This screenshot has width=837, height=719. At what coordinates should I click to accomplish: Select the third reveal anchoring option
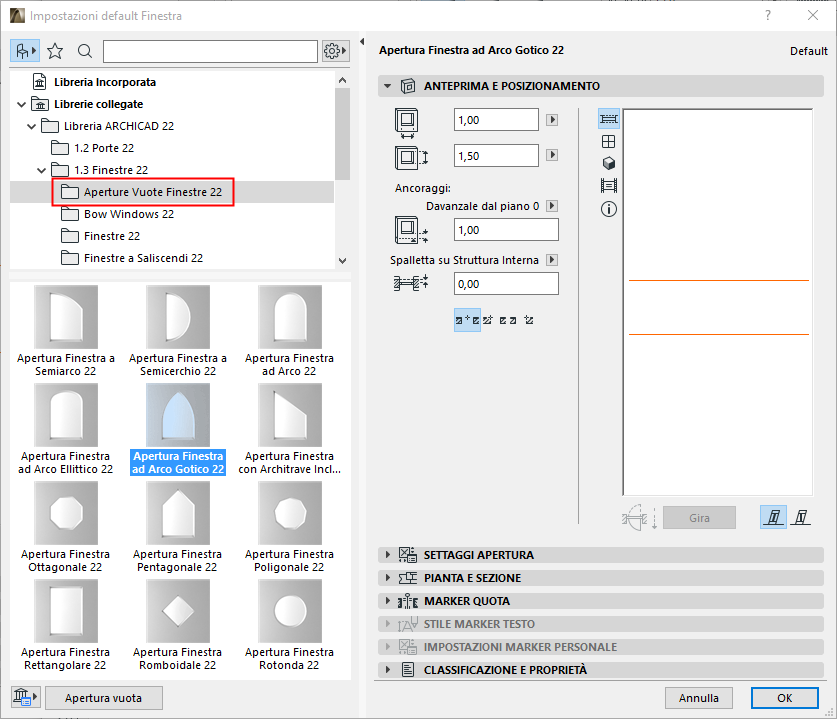[x=508, y=320]
